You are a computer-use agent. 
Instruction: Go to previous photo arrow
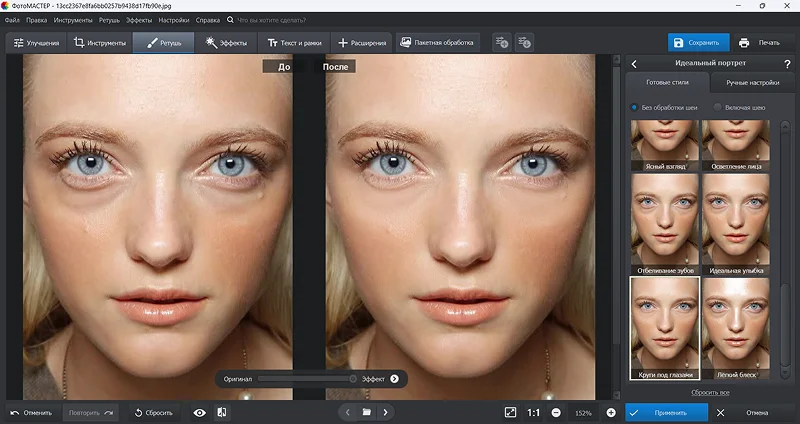click(347, 412)
